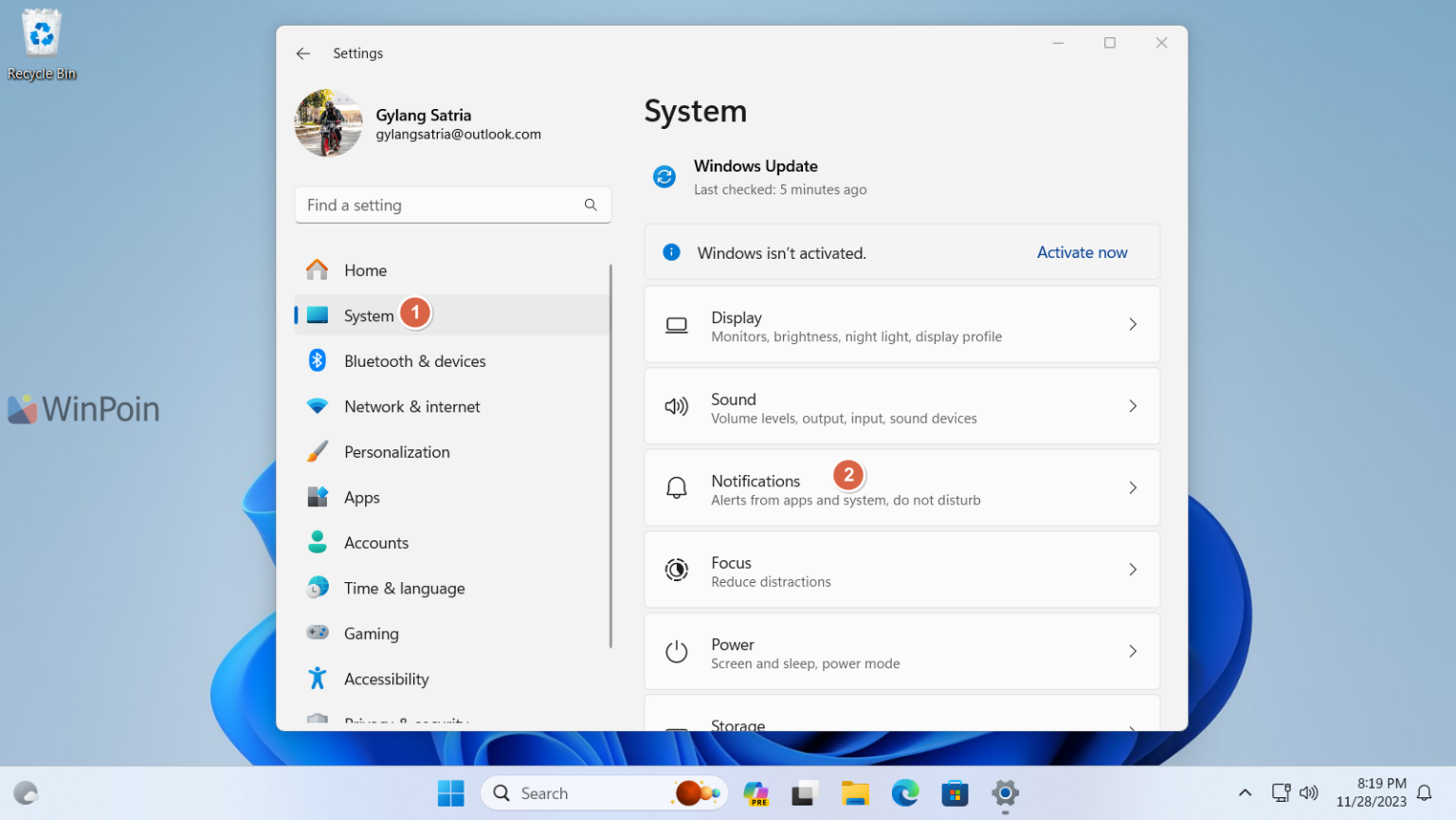Click the Display monitor icon
1456x820 pixels.
point(676,323)
